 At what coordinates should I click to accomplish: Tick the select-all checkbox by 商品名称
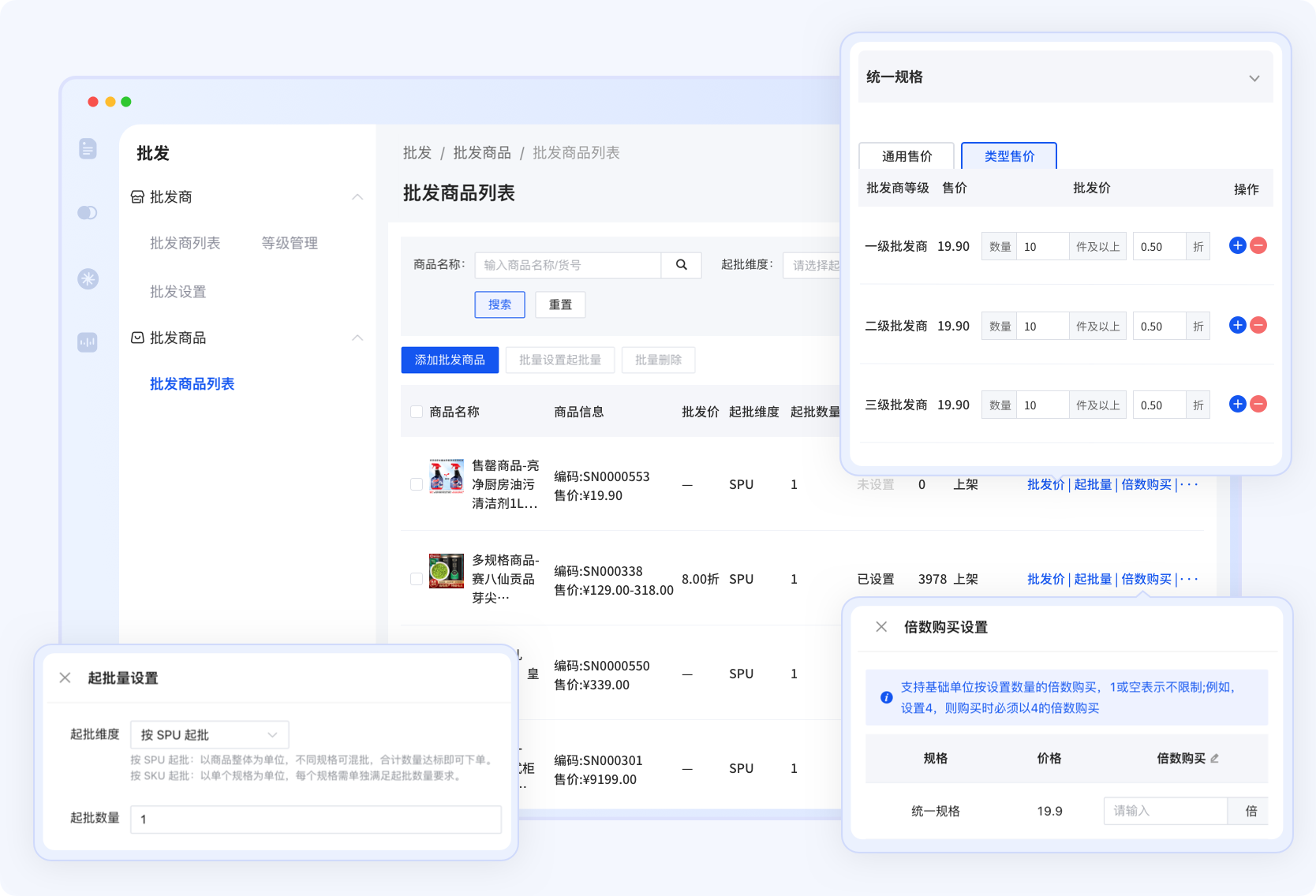[417, 412]
